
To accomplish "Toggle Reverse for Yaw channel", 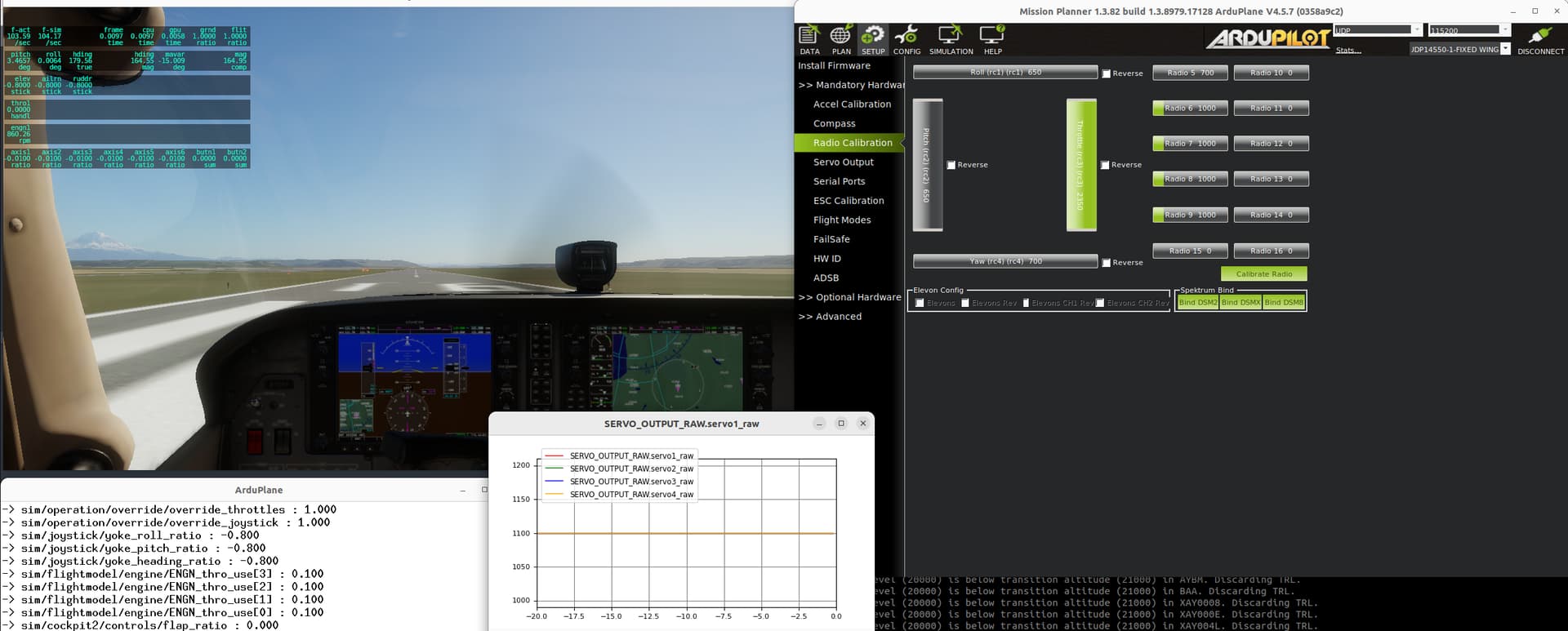I will click(x=1107, y=263).
